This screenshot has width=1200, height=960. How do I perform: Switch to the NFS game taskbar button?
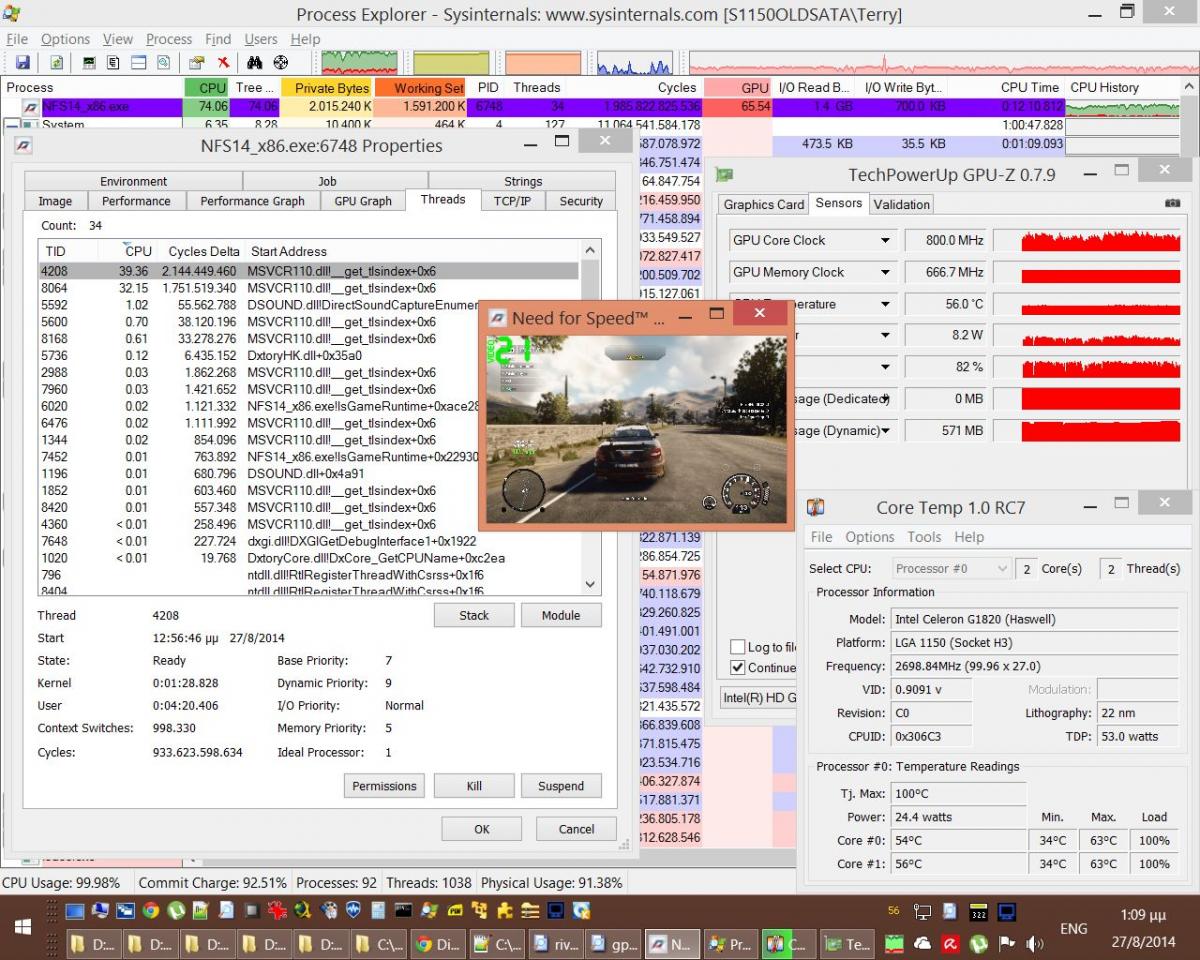tap(670, 943)
